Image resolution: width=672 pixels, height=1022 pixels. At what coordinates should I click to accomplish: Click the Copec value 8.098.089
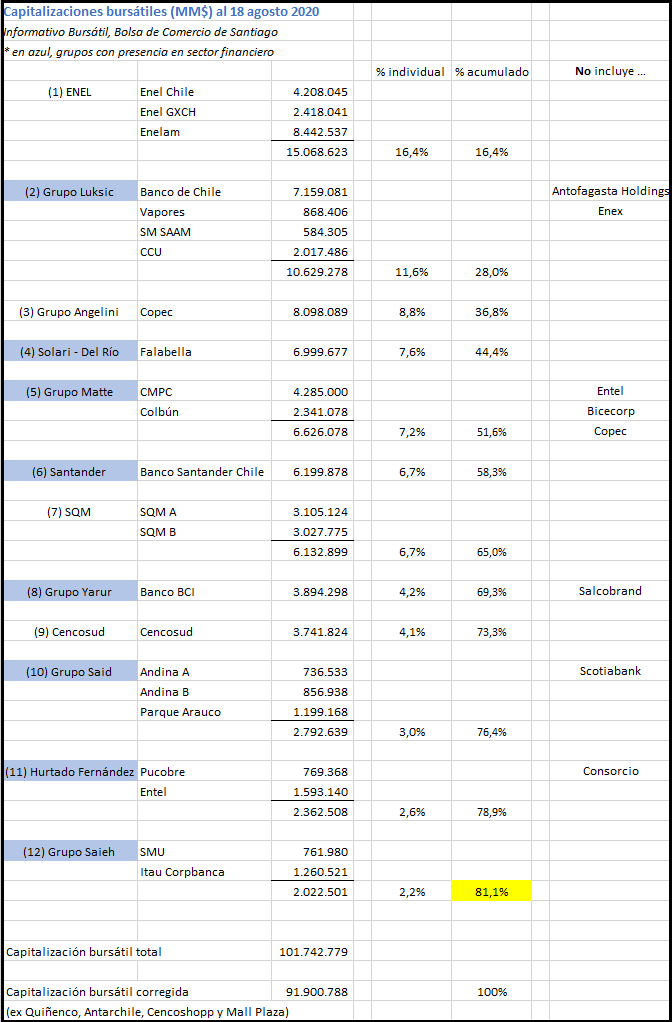click(313, 312)
